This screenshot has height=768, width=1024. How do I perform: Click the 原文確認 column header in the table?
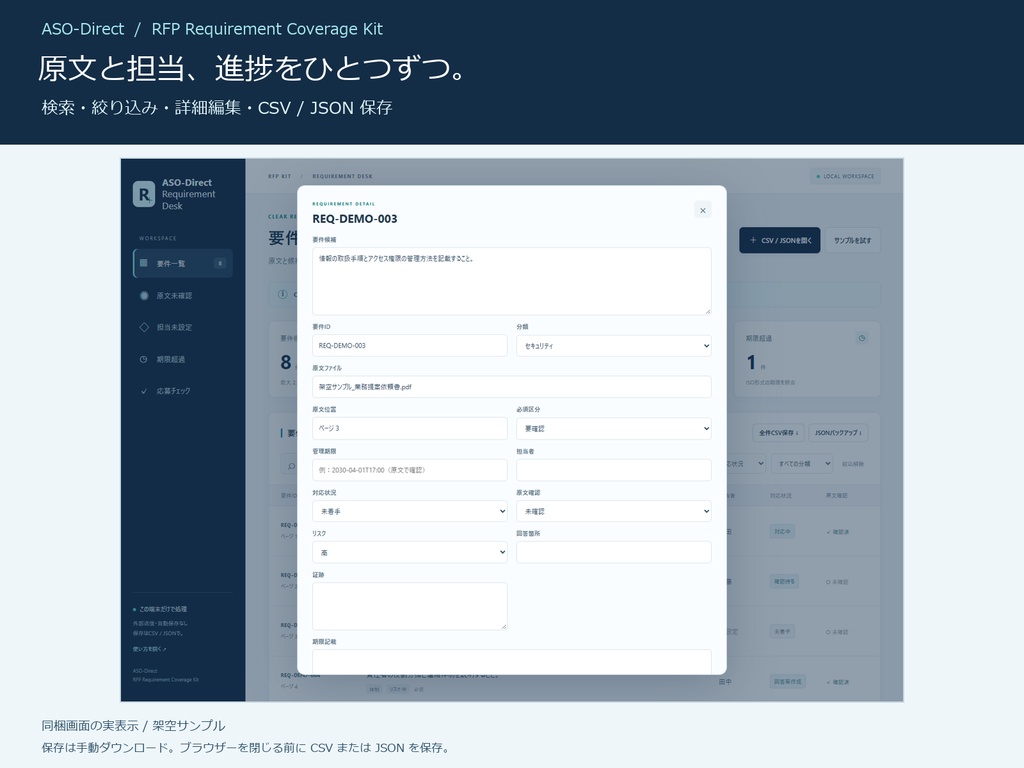[837, 496]
